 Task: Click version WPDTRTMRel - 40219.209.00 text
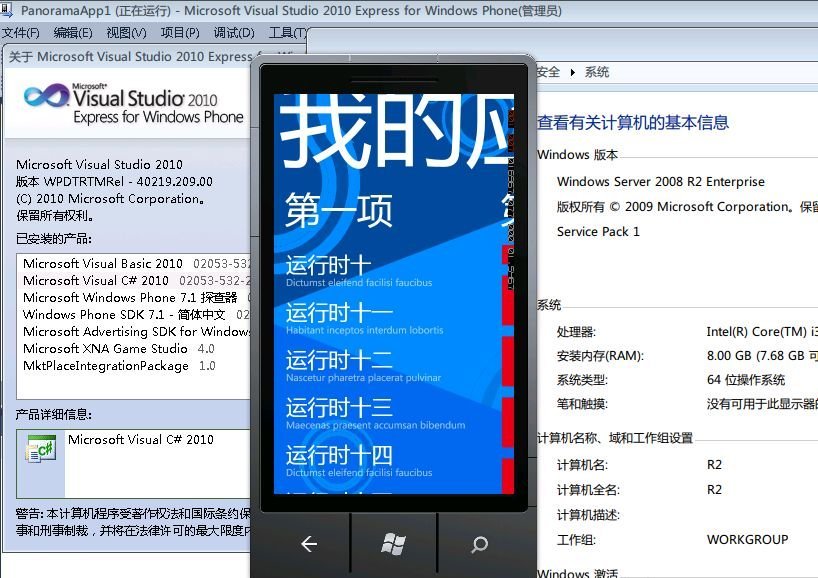coord(114,182)
